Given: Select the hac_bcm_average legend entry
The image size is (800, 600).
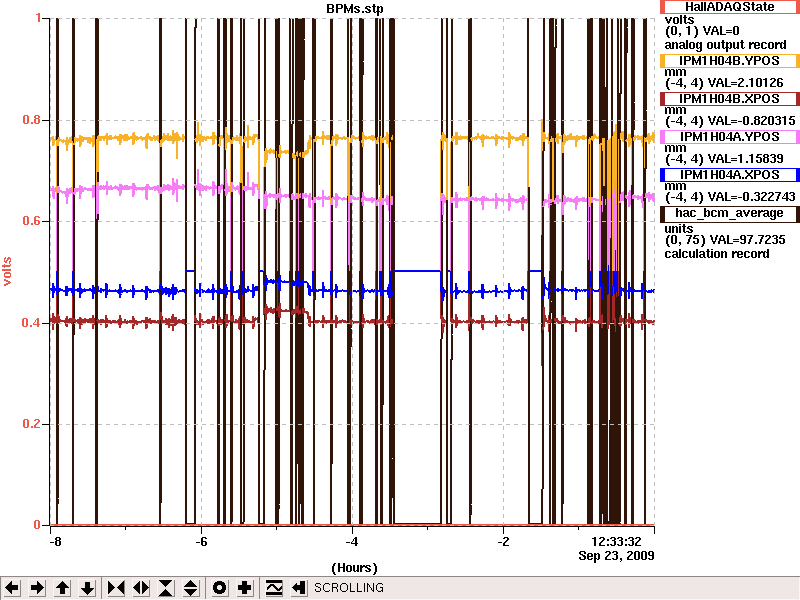Looking at the screenshot, I should click(x=730, y=213).
